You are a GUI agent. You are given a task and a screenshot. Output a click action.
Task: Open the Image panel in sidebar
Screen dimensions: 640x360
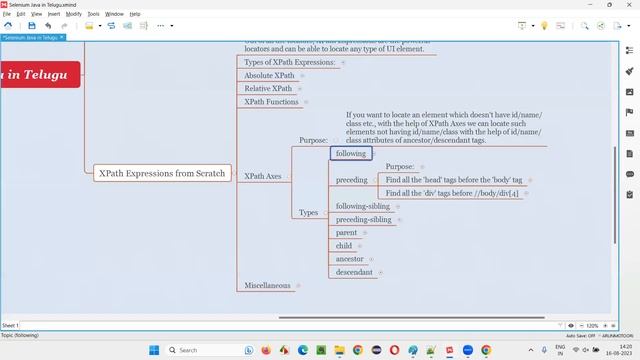tap(629, 92)
